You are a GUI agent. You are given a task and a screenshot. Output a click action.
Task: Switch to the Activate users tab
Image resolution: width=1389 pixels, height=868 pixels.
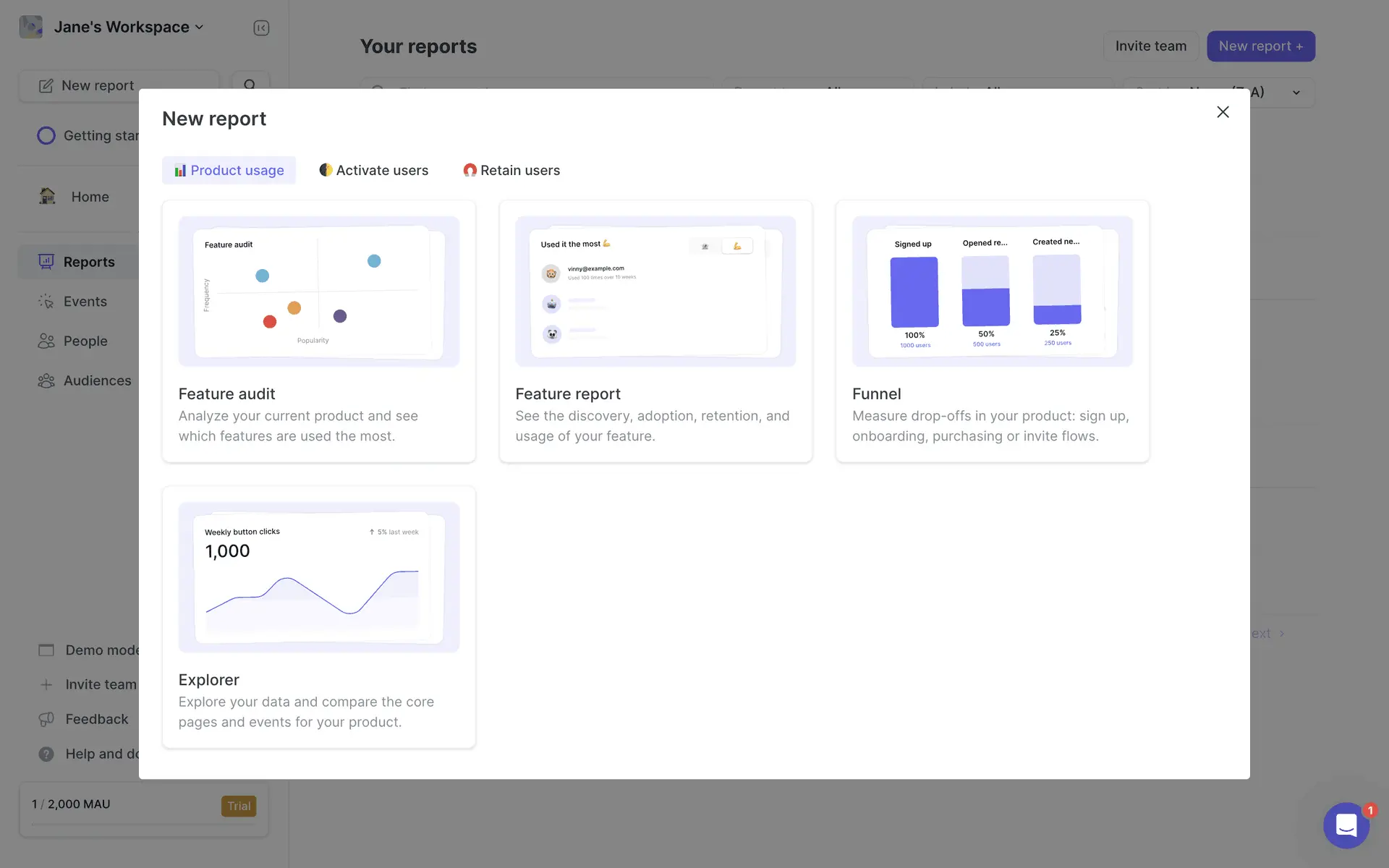pos(373,171)
